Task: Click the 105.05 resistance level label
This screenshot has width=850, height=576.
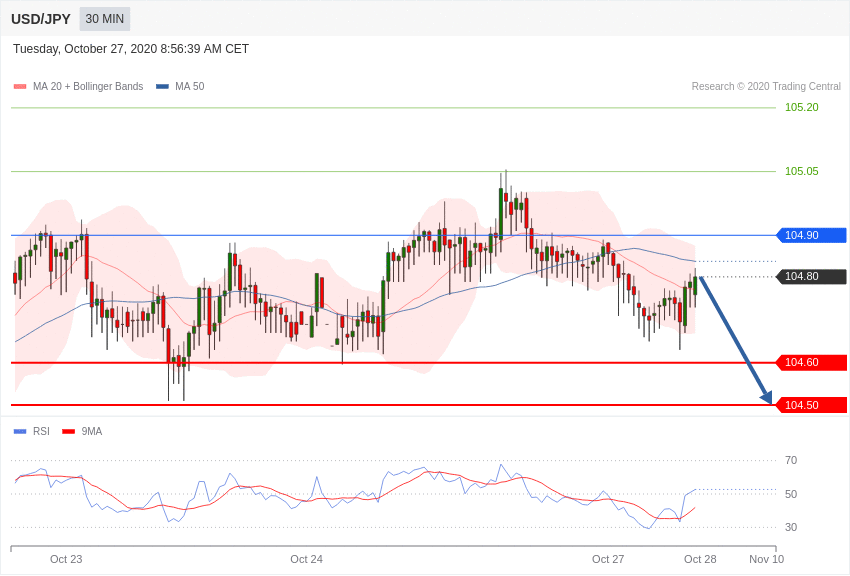Action: (802, 171)
